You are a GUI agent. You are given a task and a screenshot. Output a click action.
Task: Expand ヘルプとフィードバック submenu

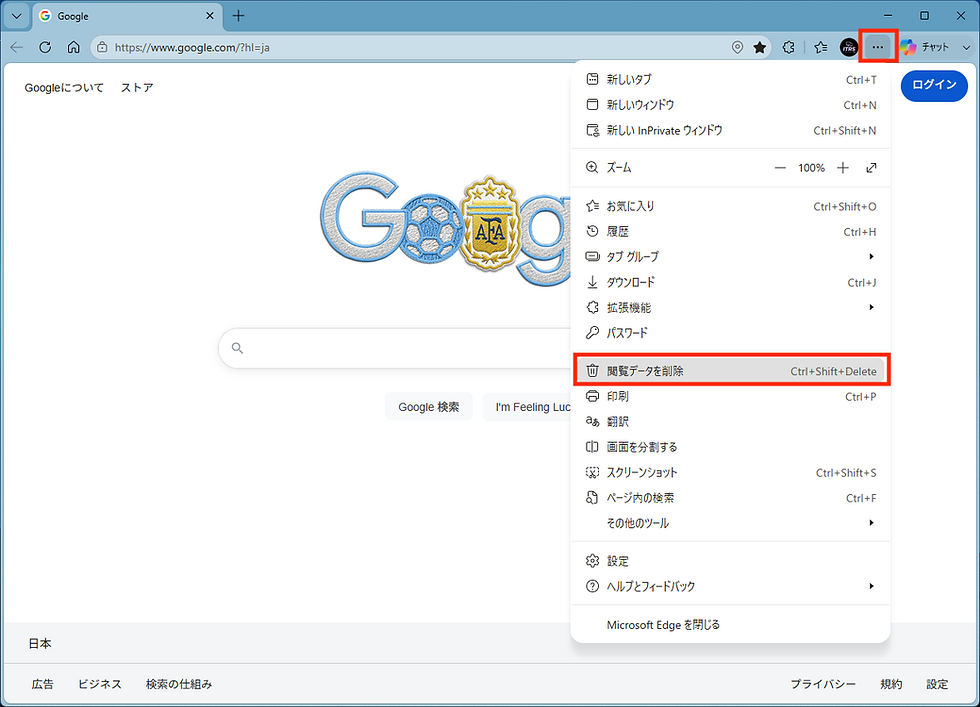point(730,586)
